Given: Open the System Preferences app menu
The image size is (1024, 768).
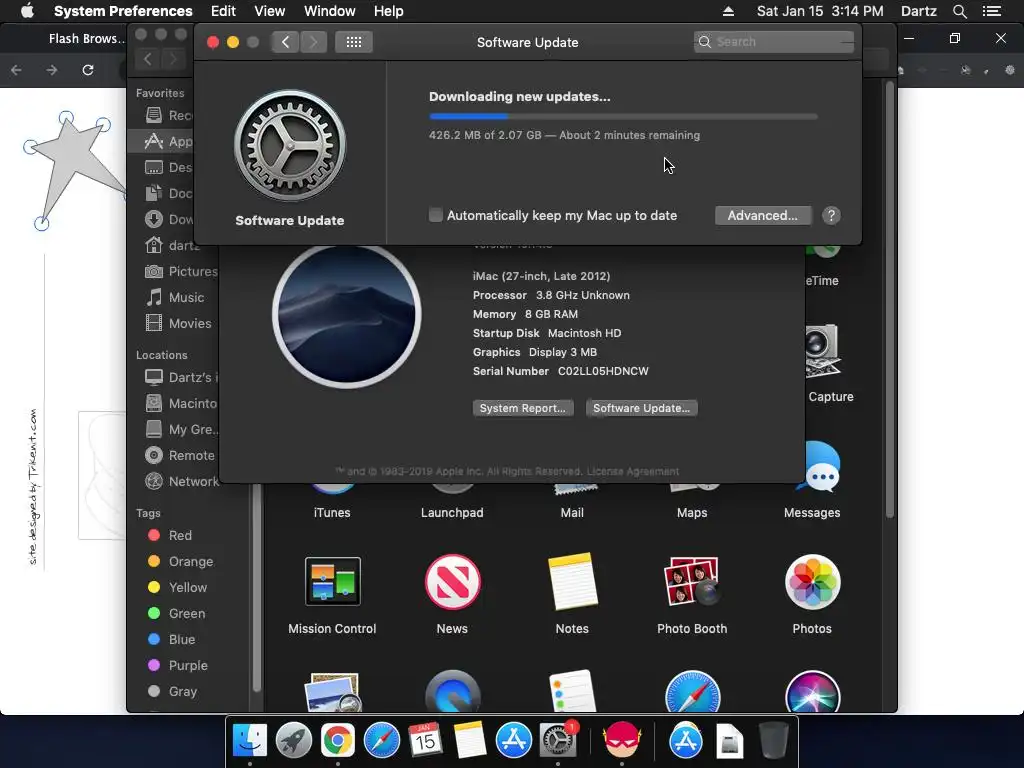Looking at the screenshot, I should click(123, 11).
